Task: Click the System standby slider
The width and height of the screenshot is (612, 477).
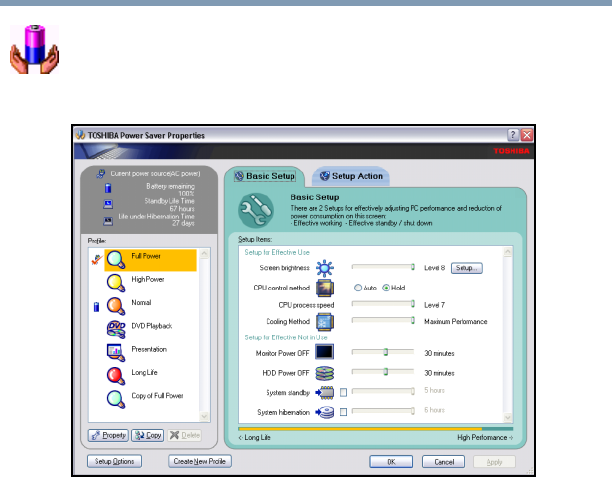Action: tap(383, 391)
